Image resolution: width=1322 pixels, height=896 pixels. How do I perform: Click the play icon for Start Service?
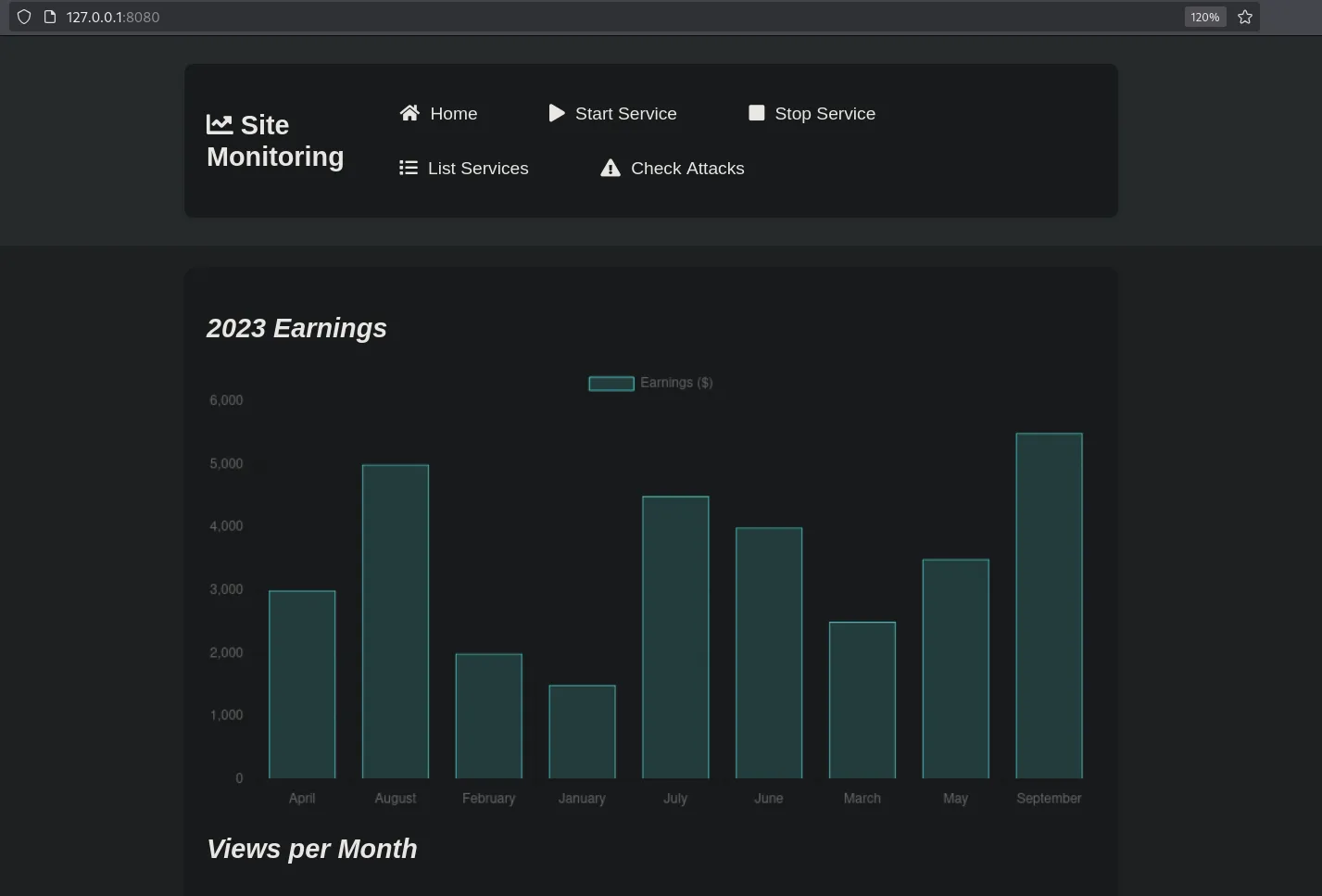click(556, 113)
